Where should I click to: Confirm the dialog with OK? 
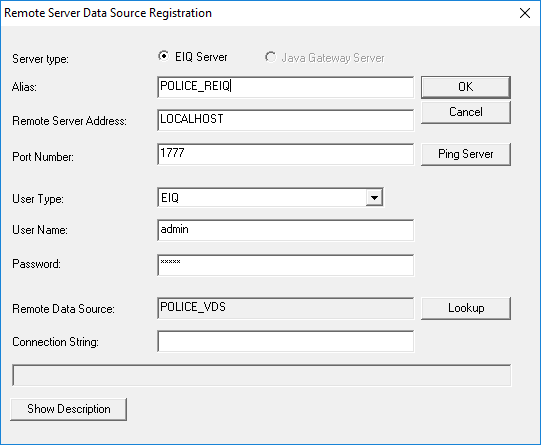[465, 87]
